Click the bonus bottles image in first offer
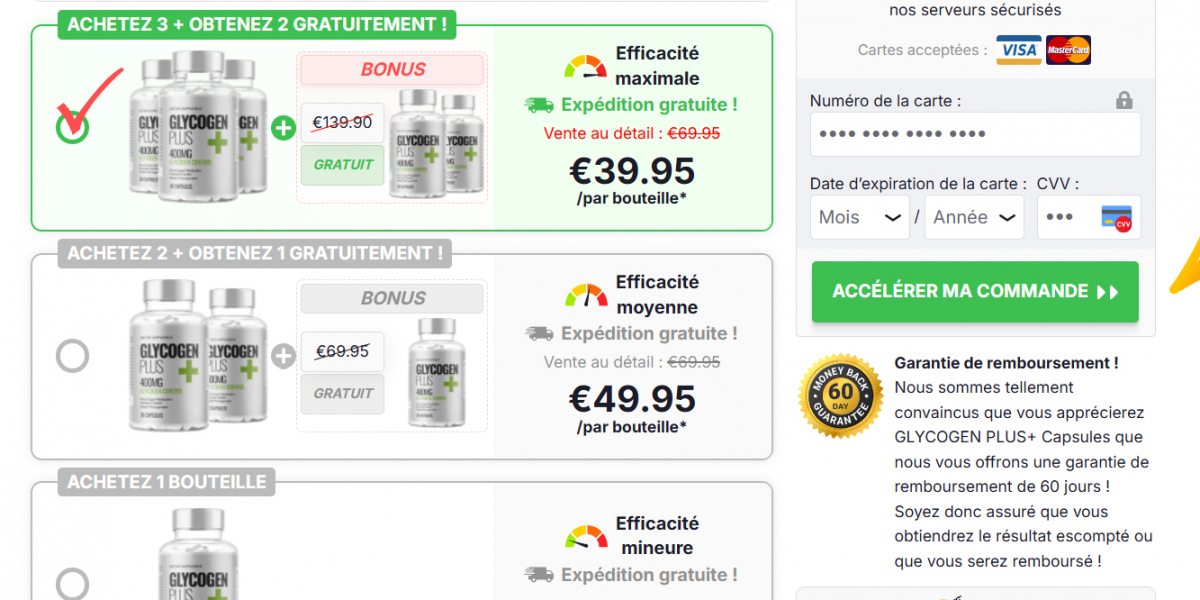The height and width of the screenshot is (600, 1200). pyautogui.click(x=436, y=142)
